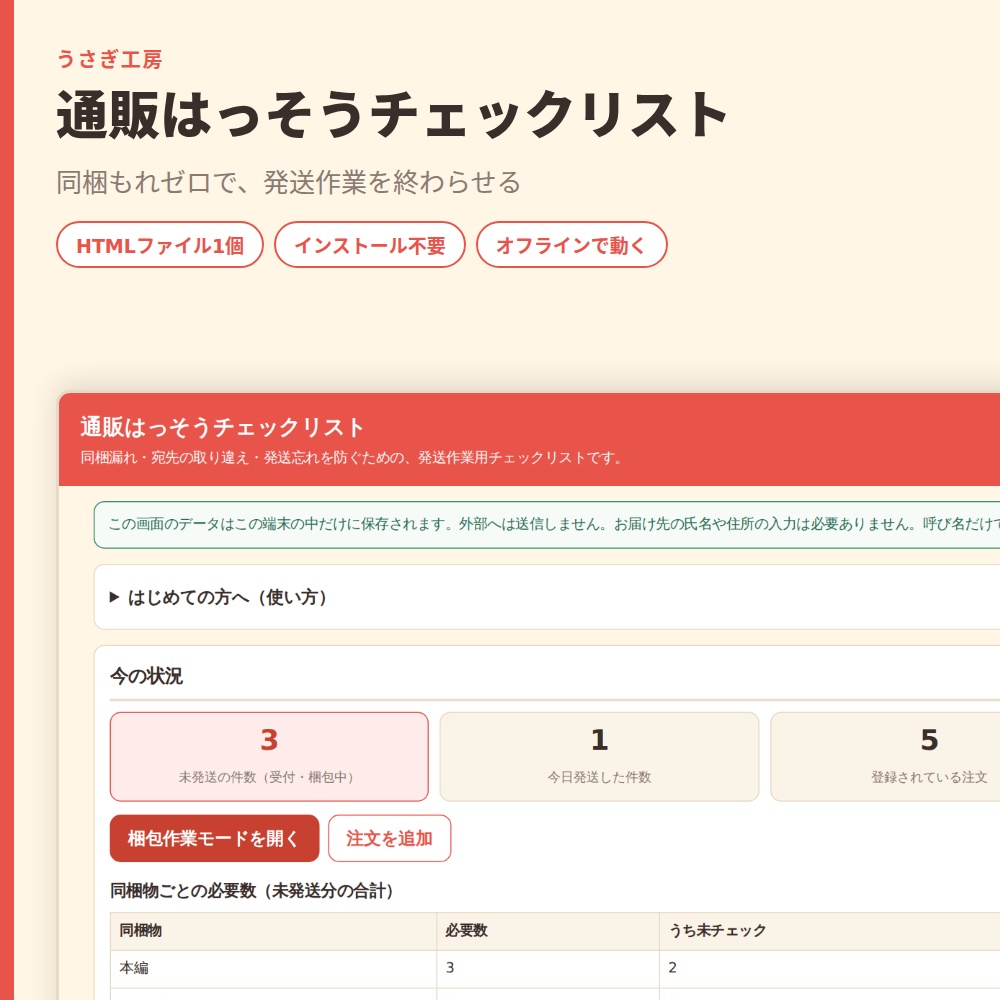The width and height of the screenshot is (1000, 1000).
Task: Click the 必要数 column header
Action: [x=547, y=931]
